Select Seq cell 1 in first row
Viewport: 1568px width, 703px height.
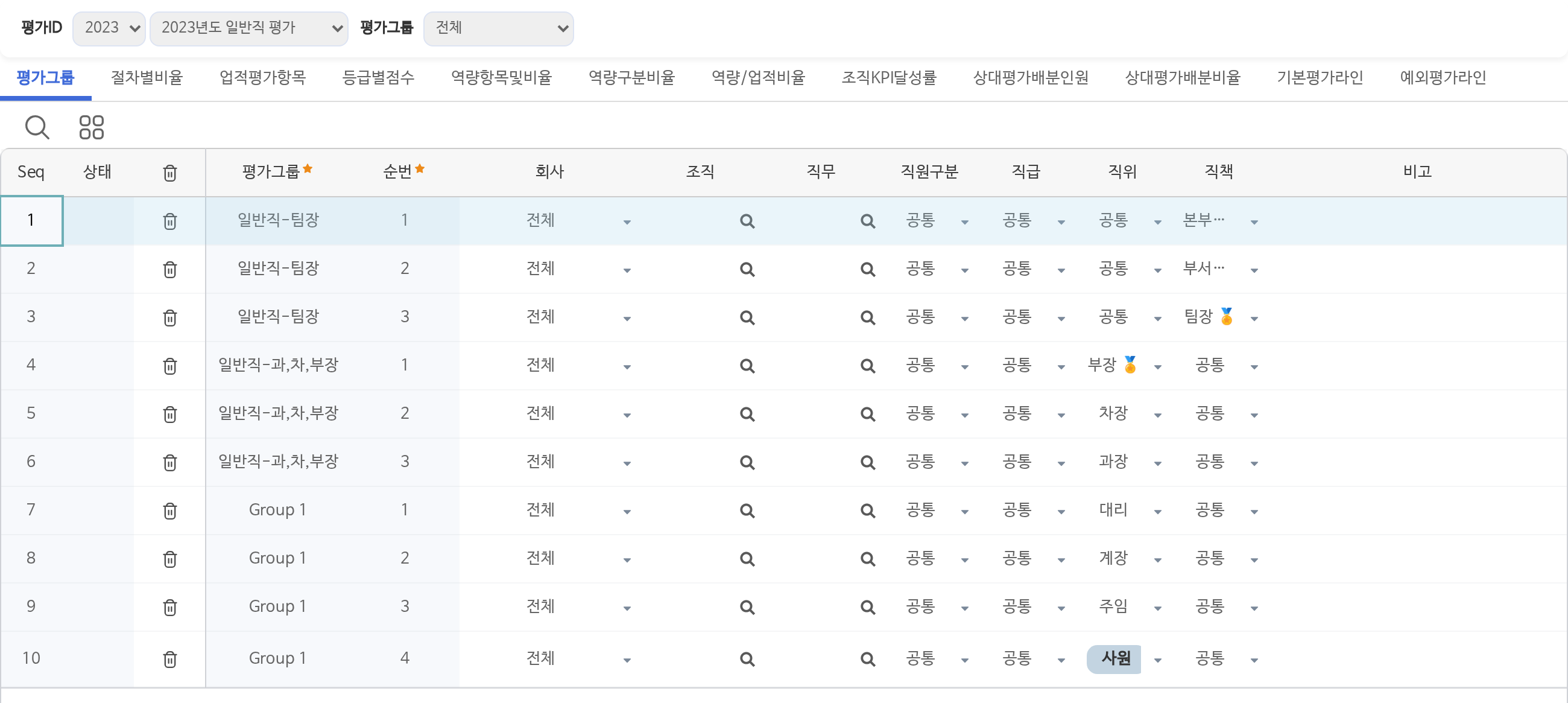(x=31, y=220)
